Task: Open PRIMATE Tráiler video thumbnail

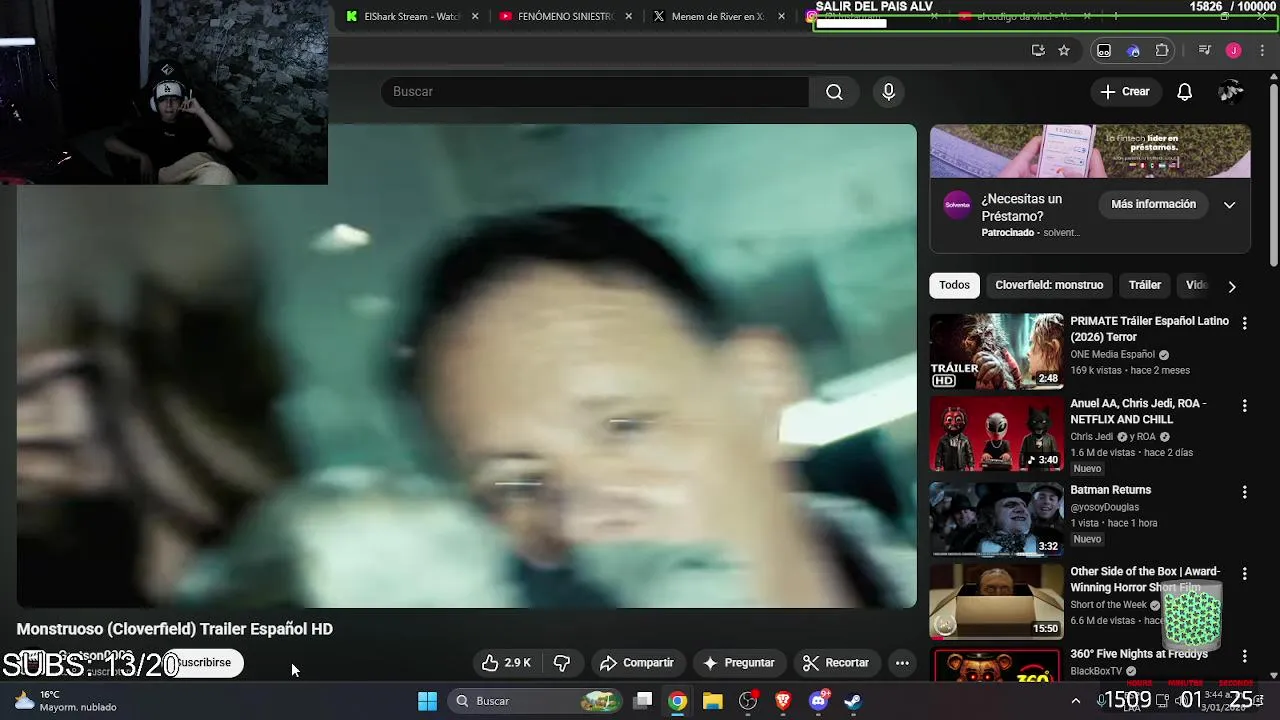Action: pos(996,351)
